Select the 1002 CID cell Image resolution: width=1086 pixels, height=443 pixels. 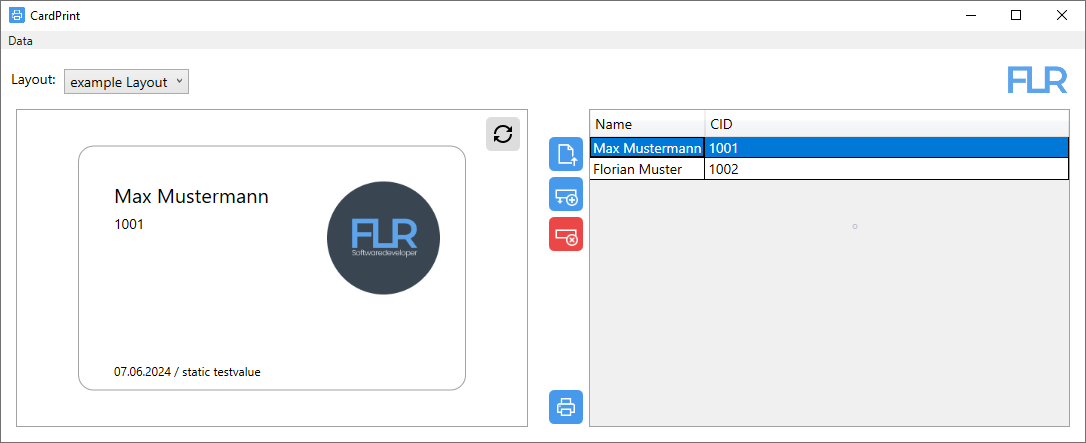pyautogui.click(x=887, y=170)
